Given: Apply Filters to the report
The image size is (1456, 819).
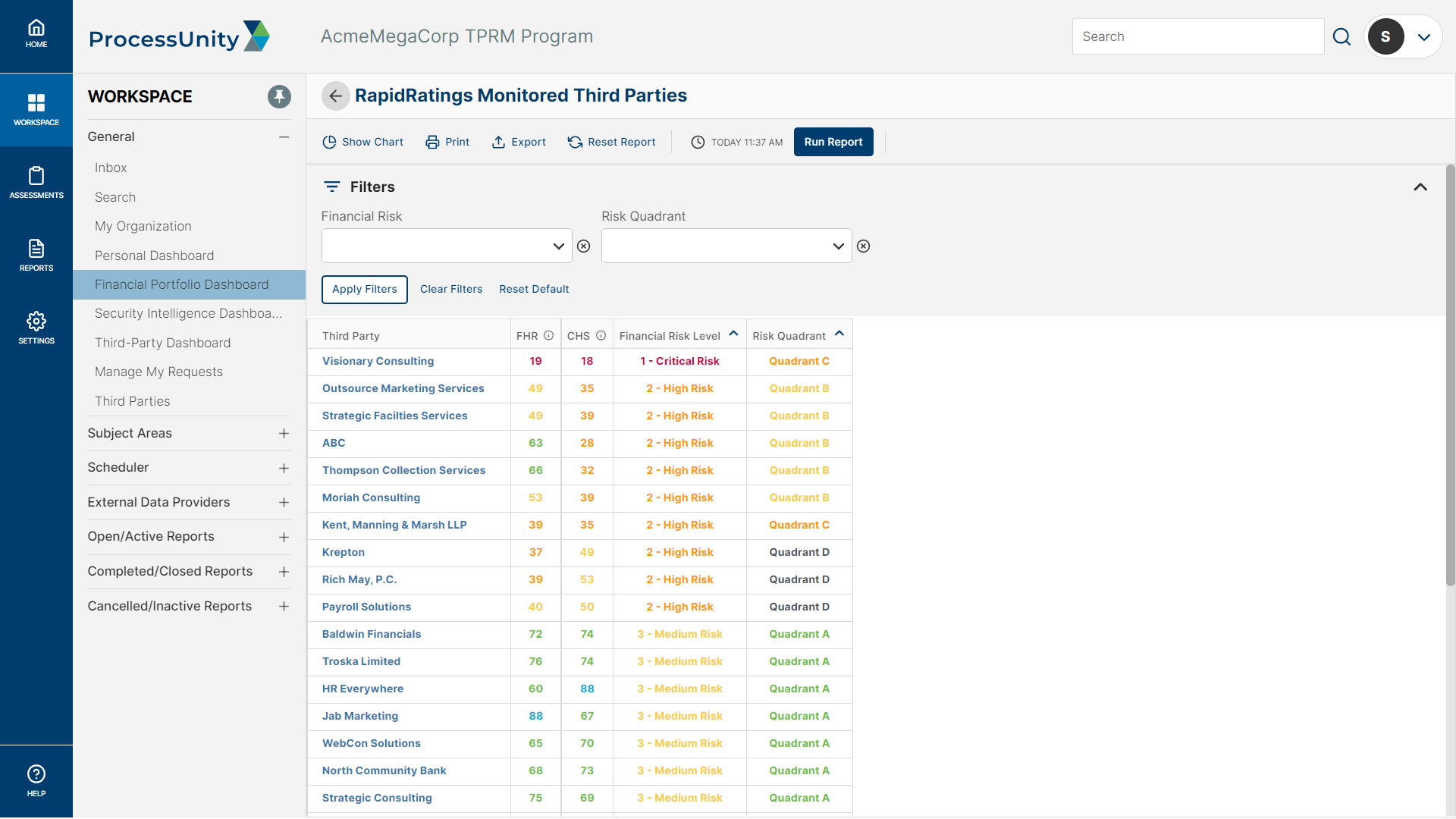Looking at the screenshot, I should point(365,289).
